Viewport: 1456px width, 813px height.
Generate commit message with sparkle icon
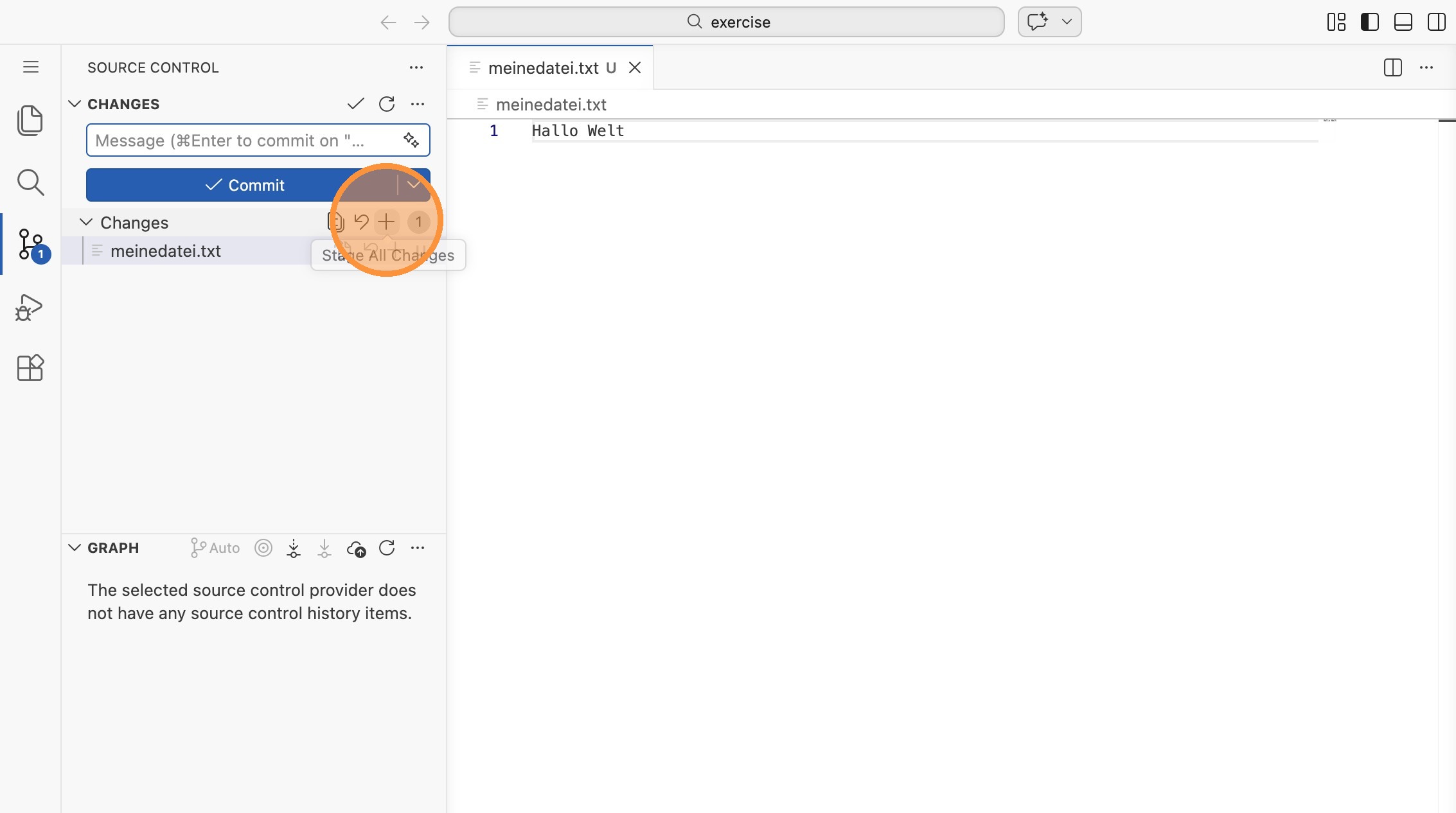point(411,140)
